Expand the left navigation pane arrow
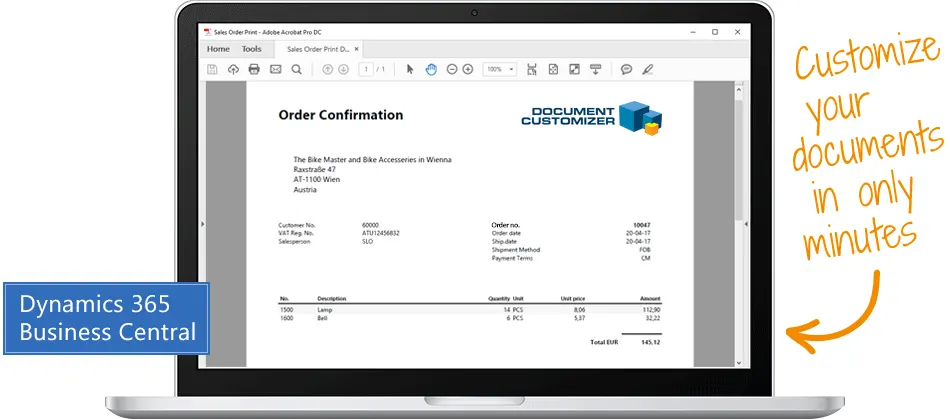The height and width of the screenshot is (419, 950). [x=202, y=224]
